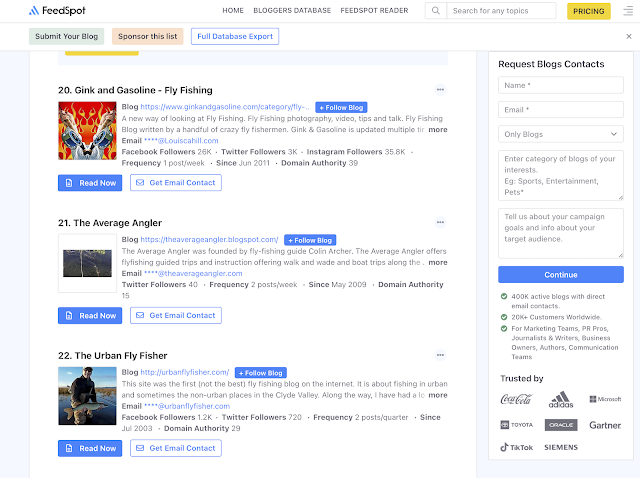640x478 pixels.
Task: Click Sponsor this list button
Action: [x=147, y=36]
